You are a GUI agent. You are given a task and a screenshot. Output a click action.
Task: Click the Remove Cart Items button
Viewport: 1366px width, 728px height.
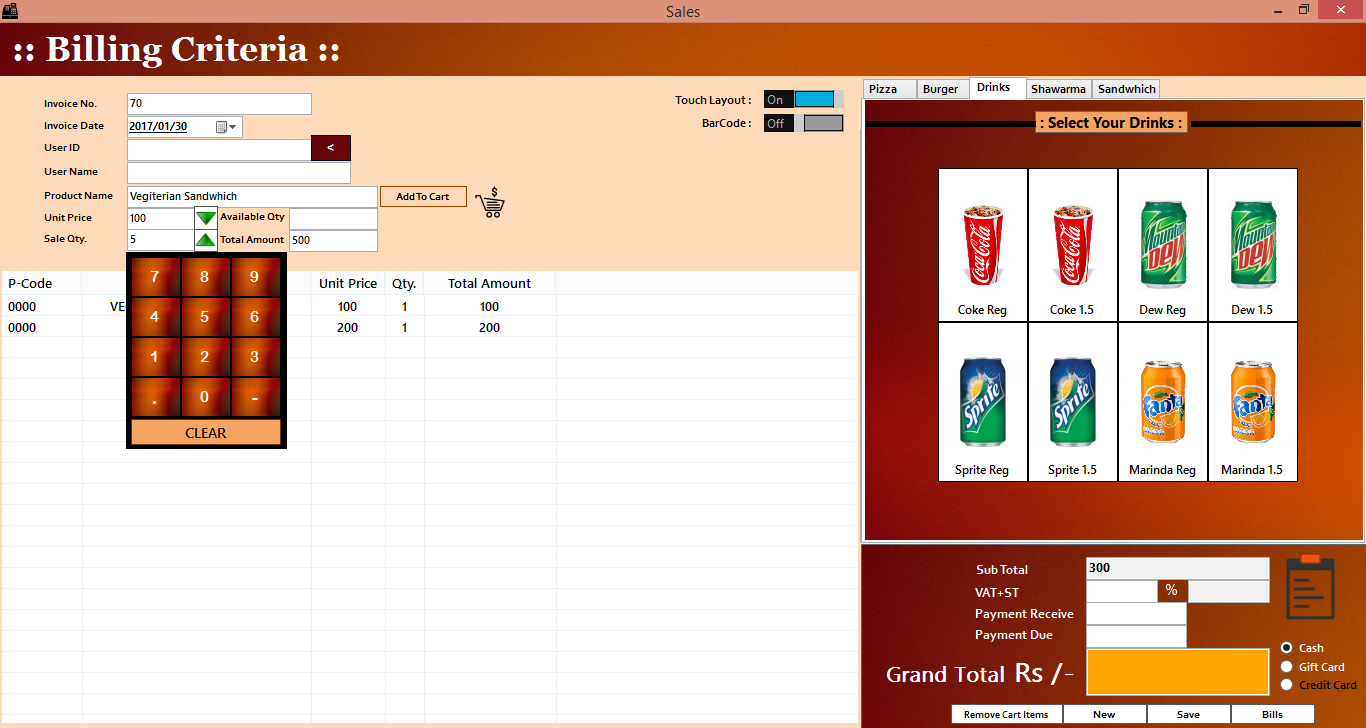click(1006, 714)
